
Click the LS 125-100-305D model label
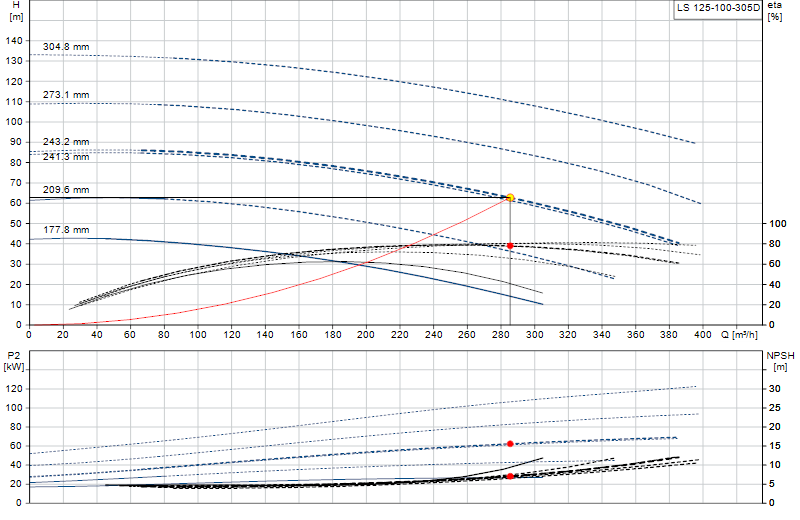click(718, 8)
